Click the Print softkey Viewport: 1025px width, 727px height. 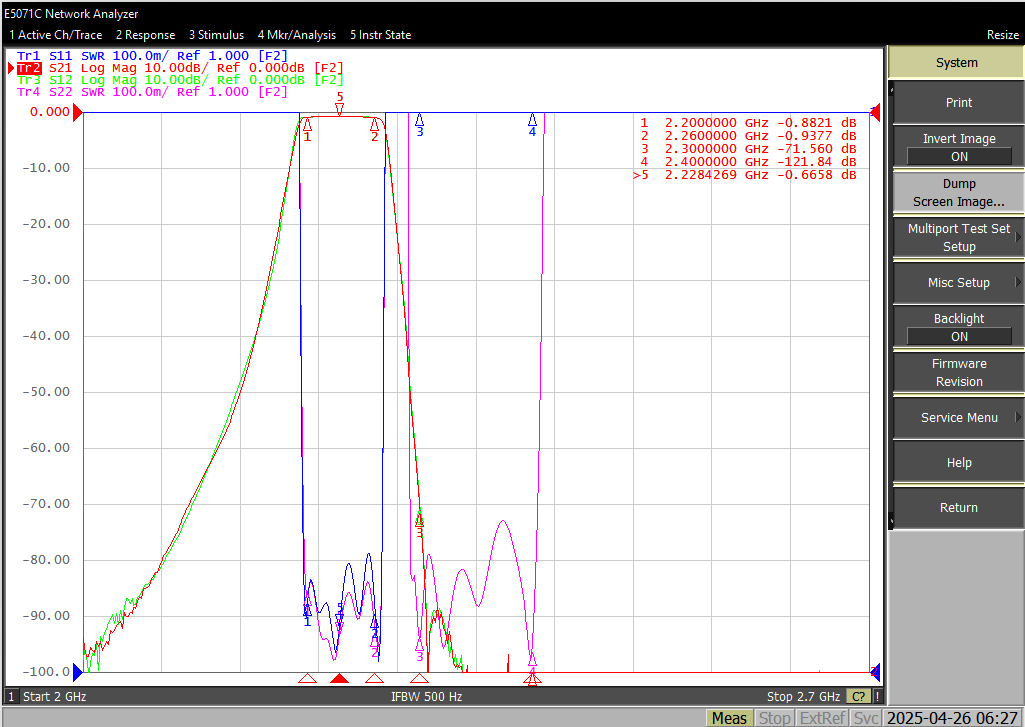point(958,103)
